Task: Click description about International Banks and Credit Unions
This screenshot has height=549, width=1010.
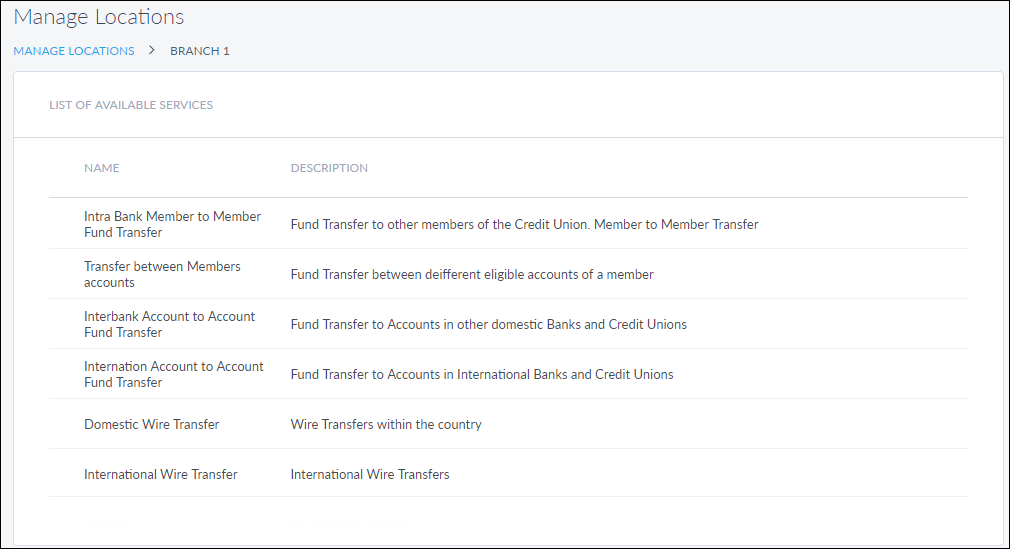Action: coord(482,374)
